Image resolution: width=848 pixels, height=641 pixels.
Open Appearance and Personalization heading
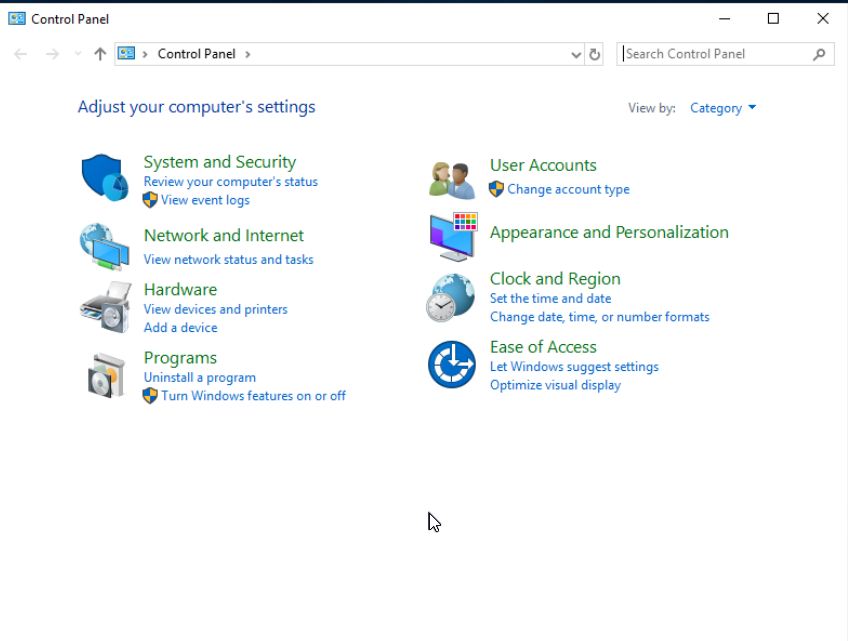609,232
